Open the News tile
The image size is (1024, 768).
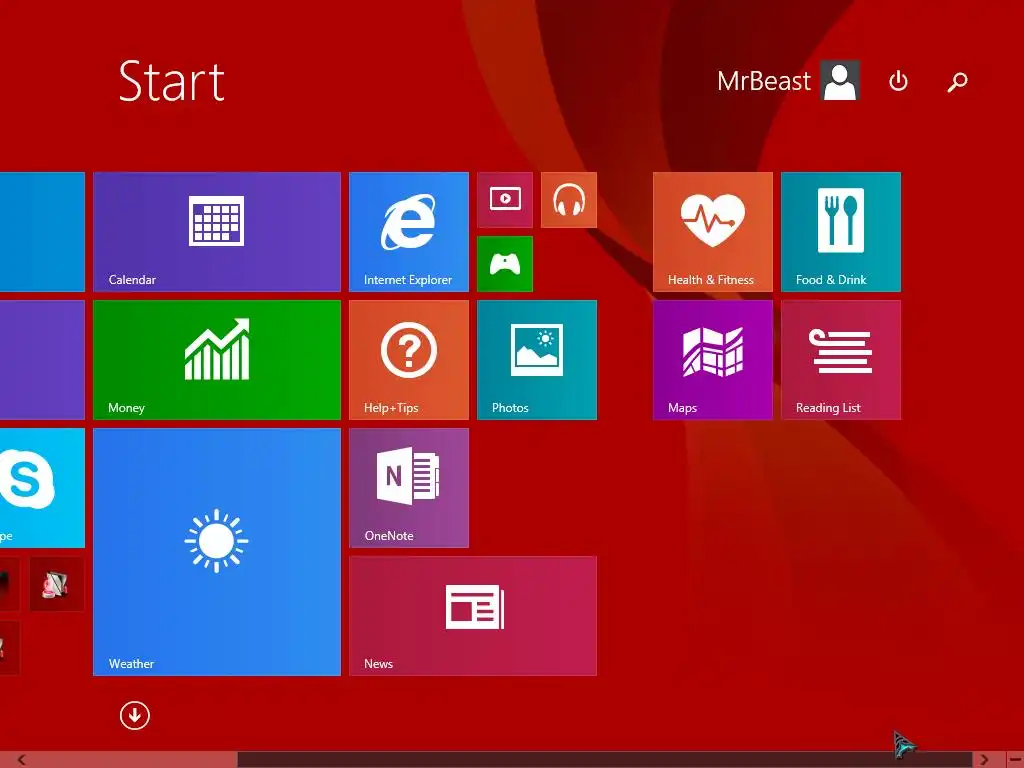pyautogui.click(x=473, y=616)
